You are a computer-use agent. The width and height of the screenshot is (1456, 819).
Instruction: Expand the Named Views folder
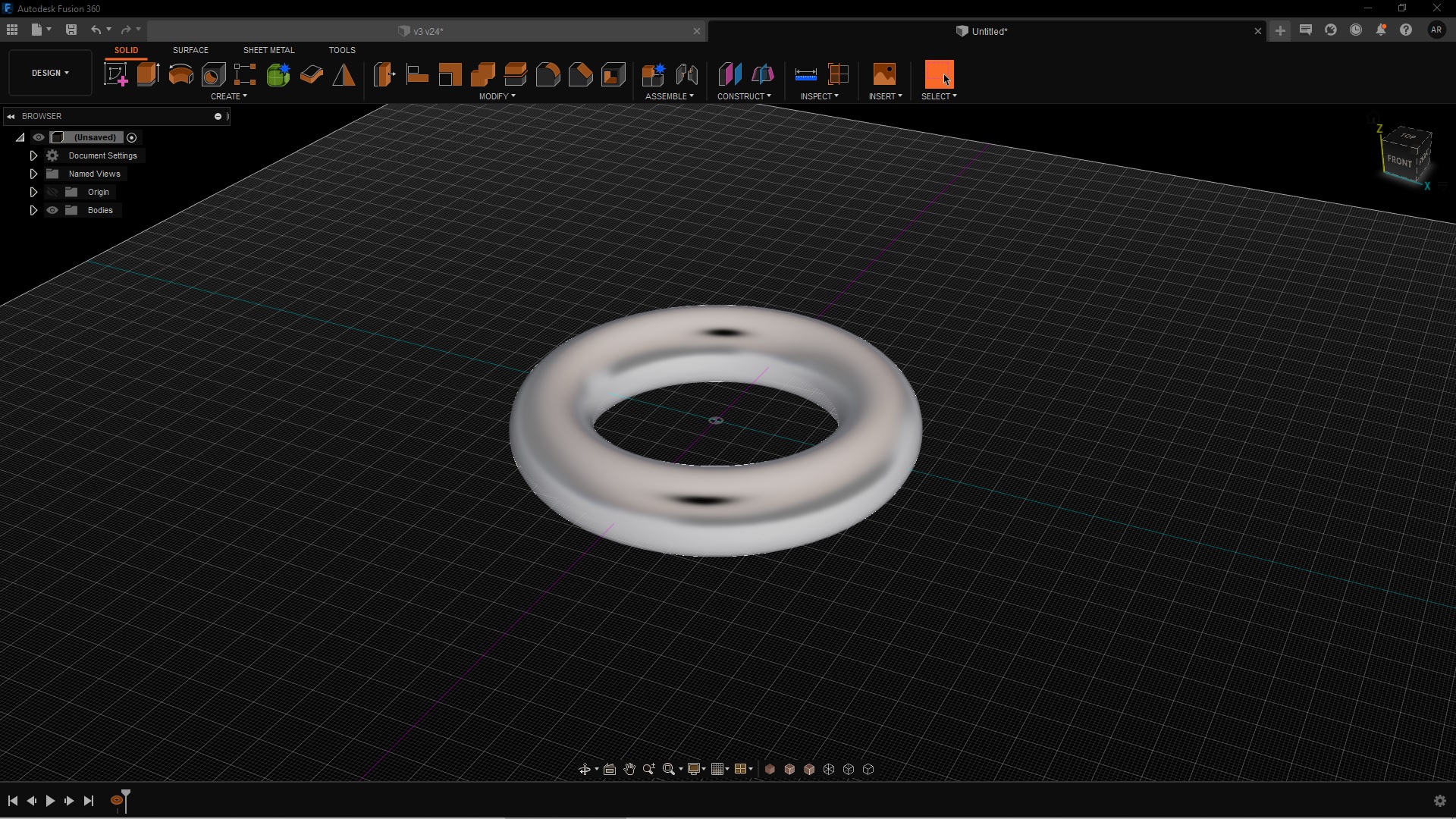(33, 174)
